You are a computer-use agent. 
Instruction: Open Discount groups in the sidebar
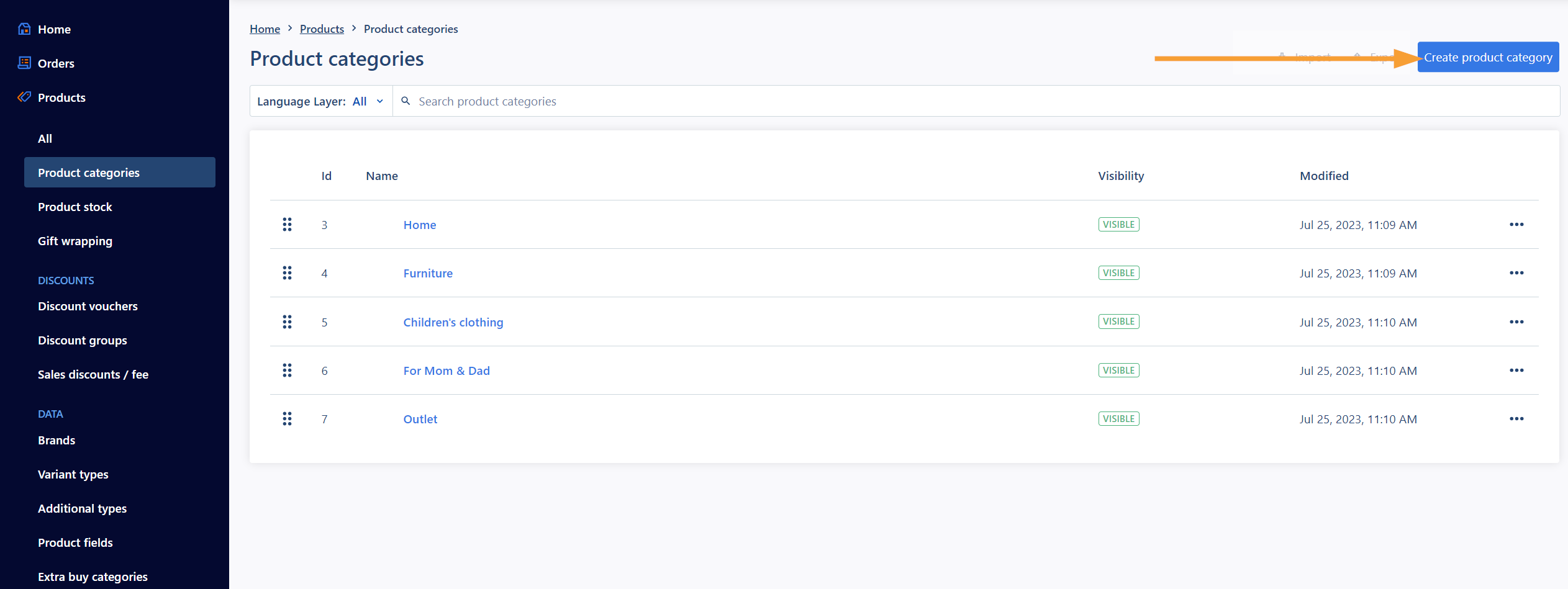(x=82, y=340)
